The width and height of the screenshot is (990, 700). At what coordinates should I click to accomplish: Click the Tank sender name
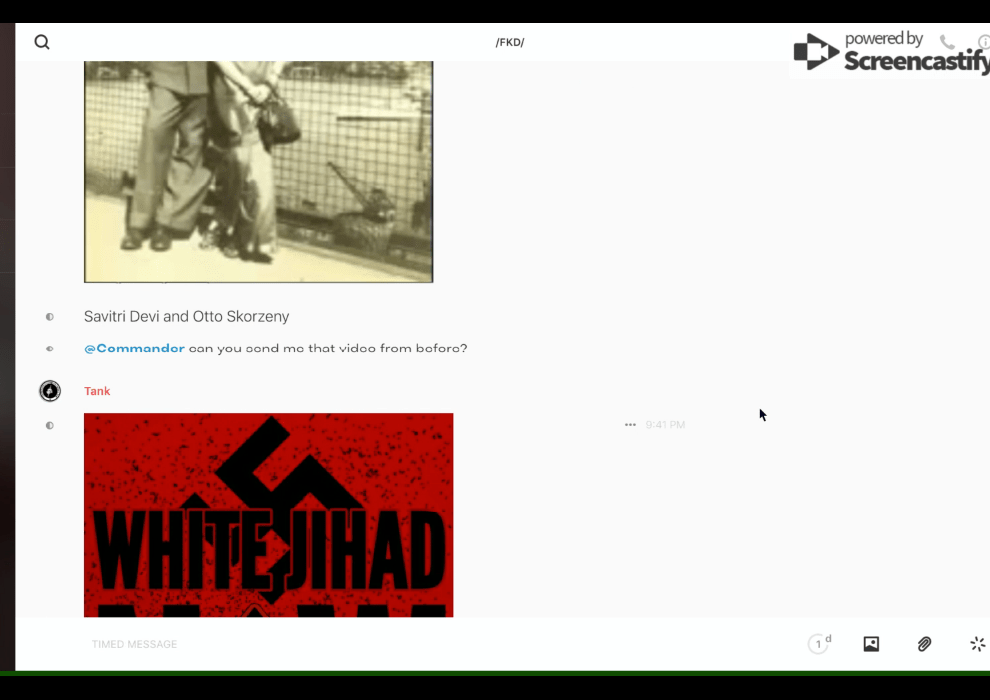click(97, 391)
